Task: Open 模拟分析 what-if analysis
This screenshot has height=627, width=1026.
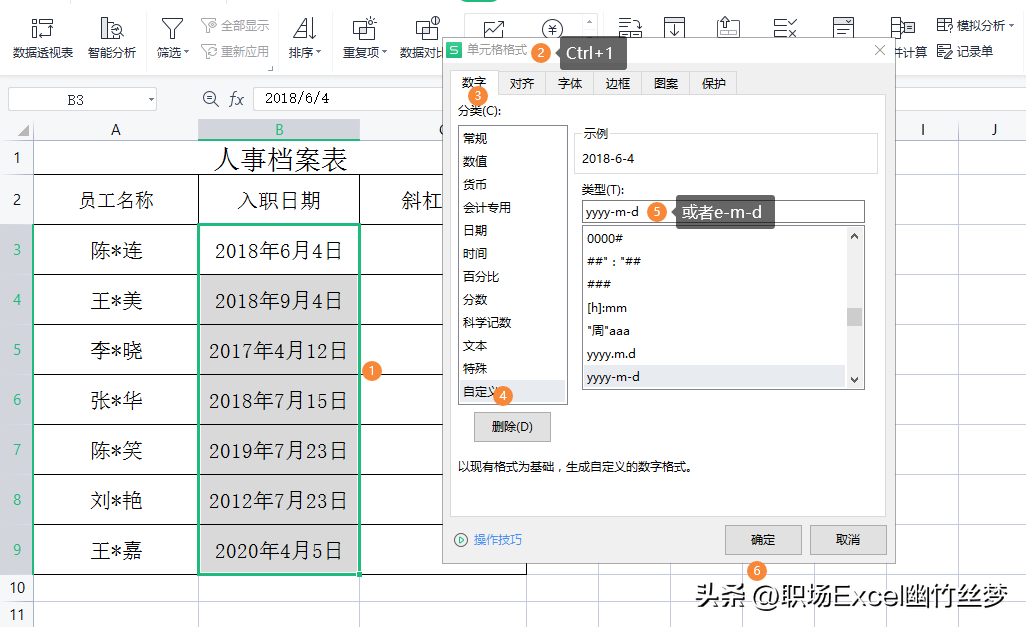Action: 975,26
